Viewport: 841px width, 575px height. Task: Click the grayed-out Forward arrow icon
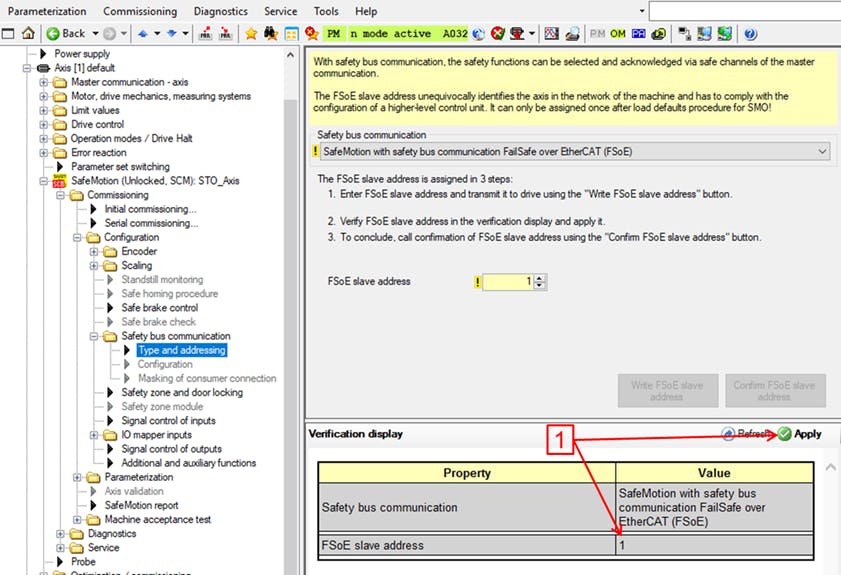click(x=109, y=34)
